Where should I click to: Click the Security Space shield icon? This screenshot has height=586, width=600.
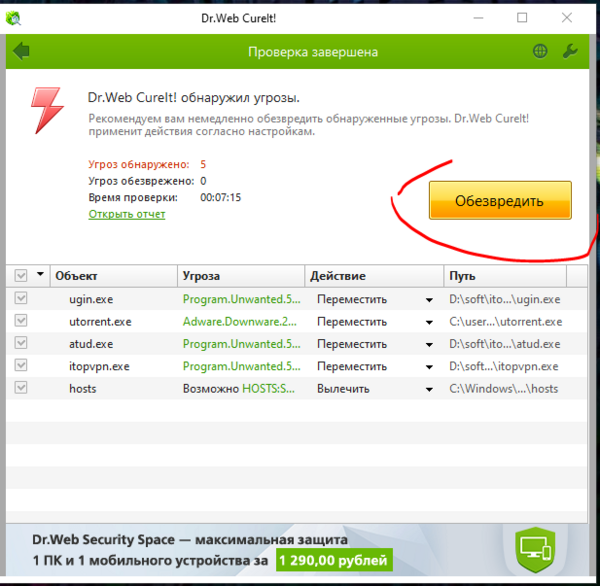tap(535, 549)
